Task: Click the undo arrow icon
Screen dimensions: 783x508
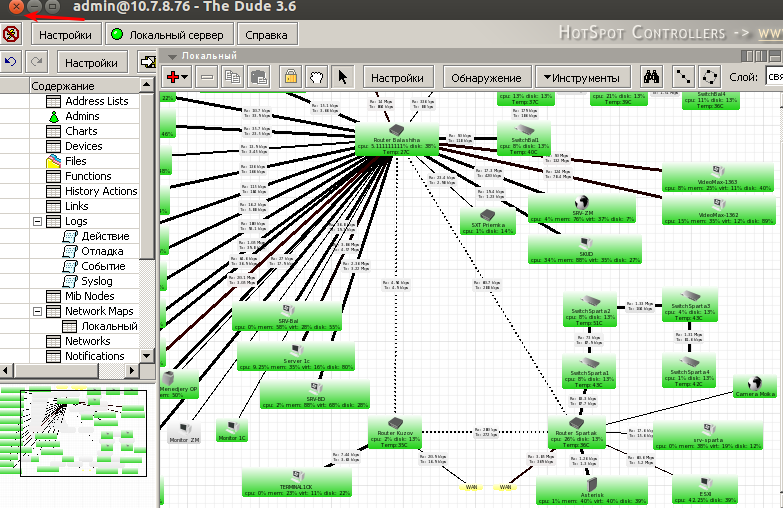Action: point(10,62)
